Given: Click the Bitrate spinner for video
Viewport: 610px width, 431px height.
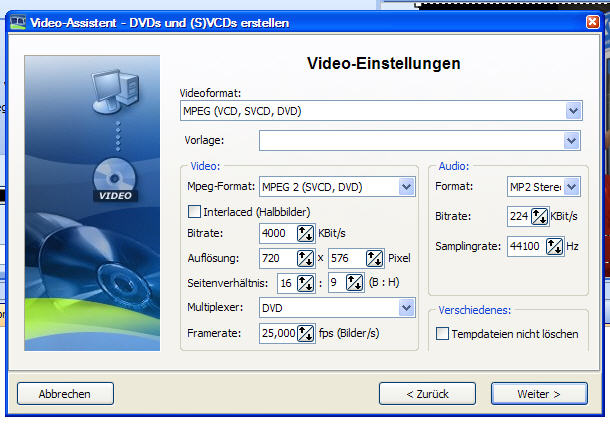Looking at the screenshot, I should coord(306,234).
